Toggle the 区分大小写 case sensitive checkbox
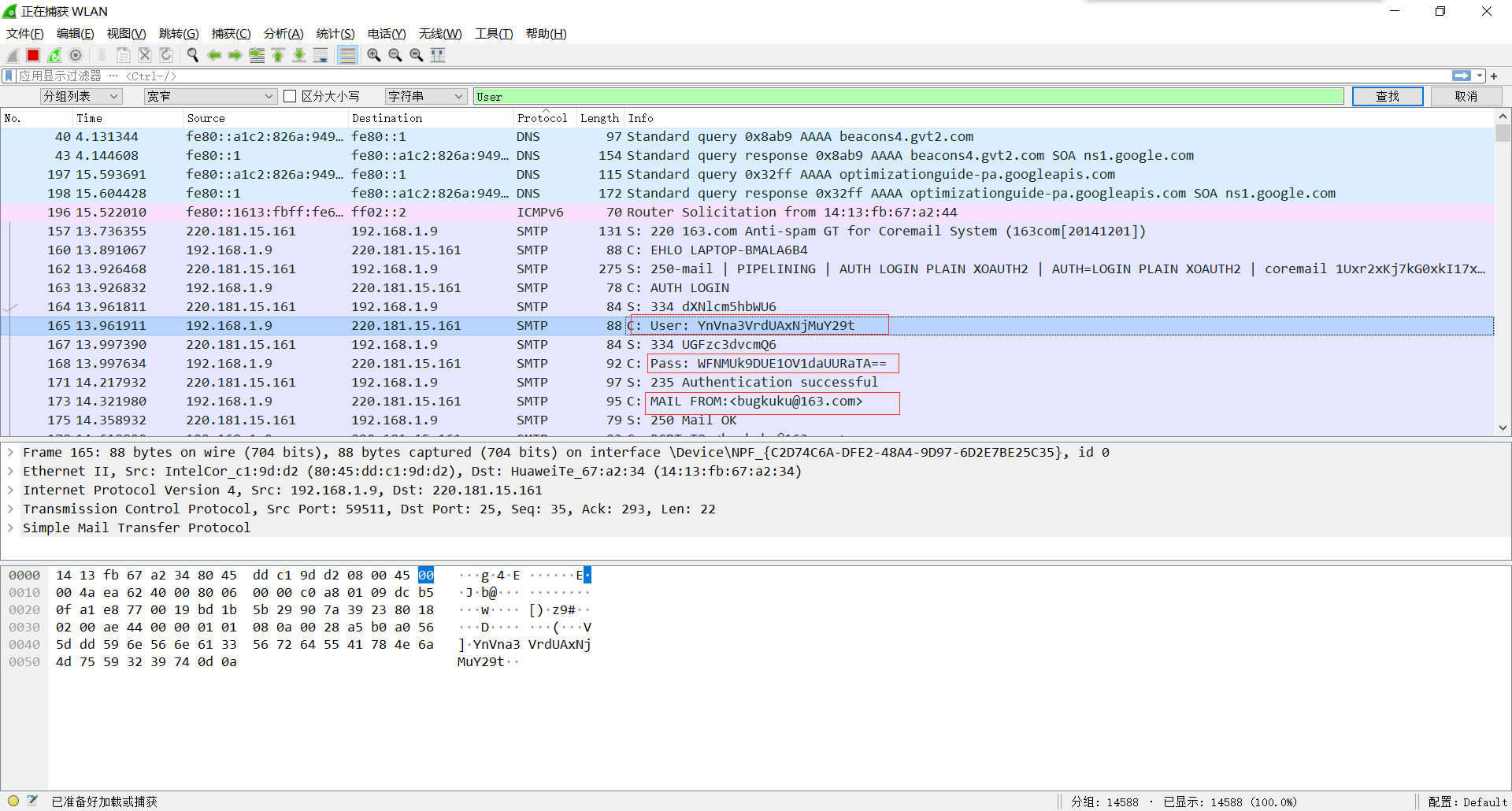This screenshot has width=1512, height=811. coord(290,96)
